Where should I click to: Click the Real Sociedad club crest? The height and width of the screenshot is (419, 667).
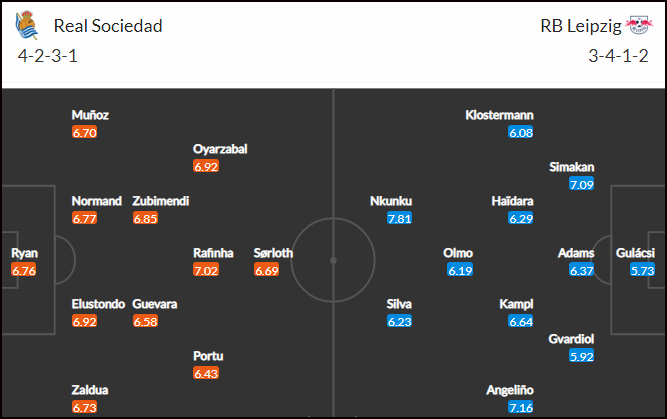point(26,26)
